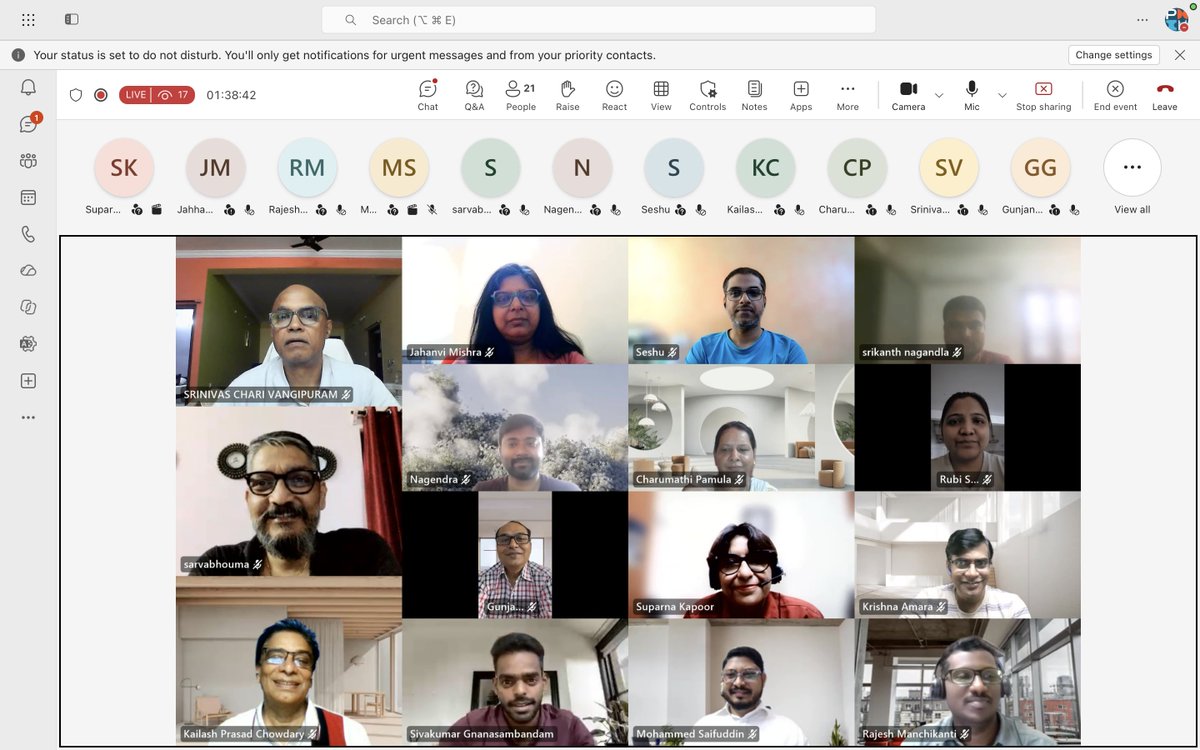Expand camera options dropdown arrow
This screenshot has width=1200, height=750.
[x=939, y=95]
